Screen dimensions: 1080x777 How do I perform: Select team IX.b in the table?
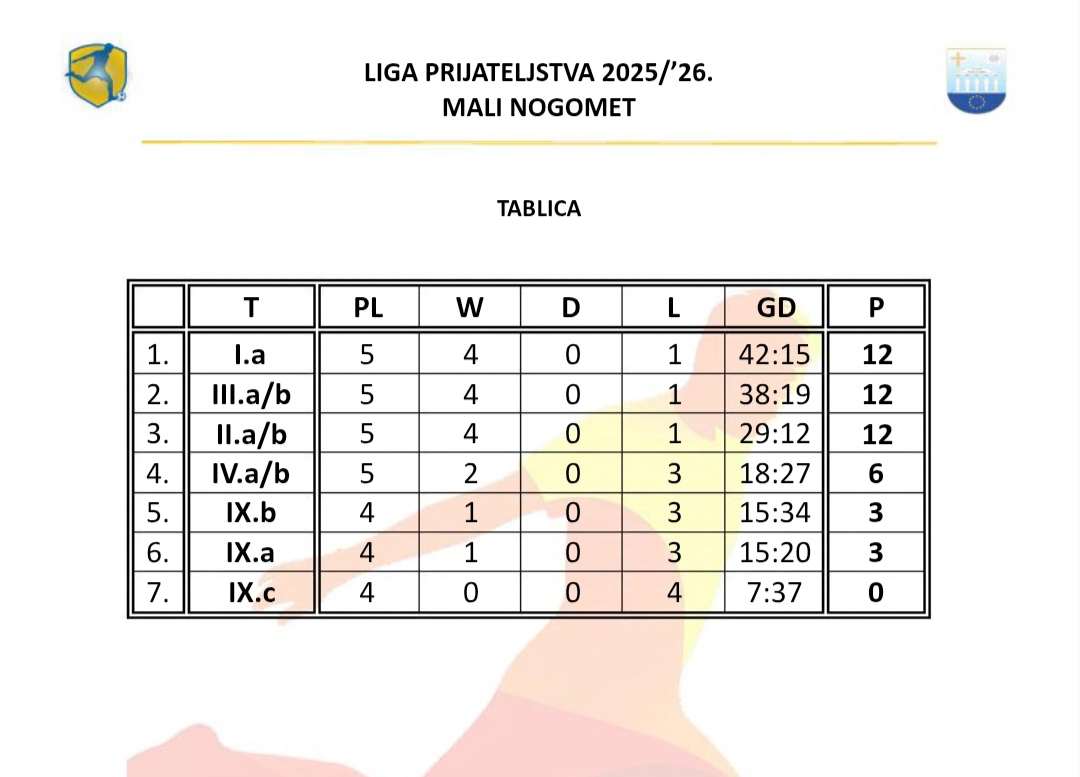250,513
